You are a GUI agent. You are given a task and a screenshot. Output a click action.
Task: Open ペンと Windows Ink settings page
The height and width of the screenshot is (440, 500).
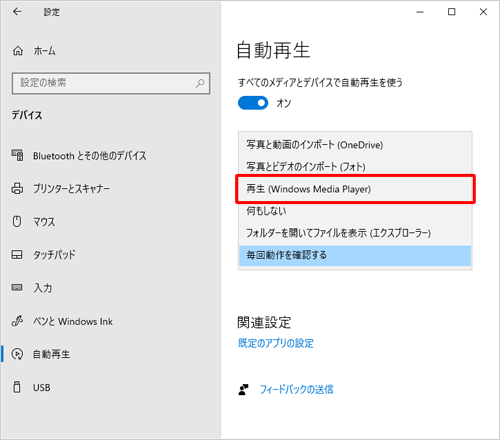tap(111, 321)
